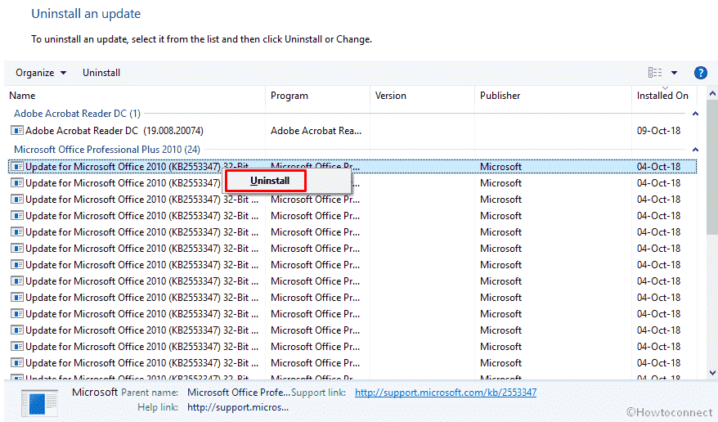Sort by the Version column header
This screenshot has width=718, height=422.
(x=391, y=96)
